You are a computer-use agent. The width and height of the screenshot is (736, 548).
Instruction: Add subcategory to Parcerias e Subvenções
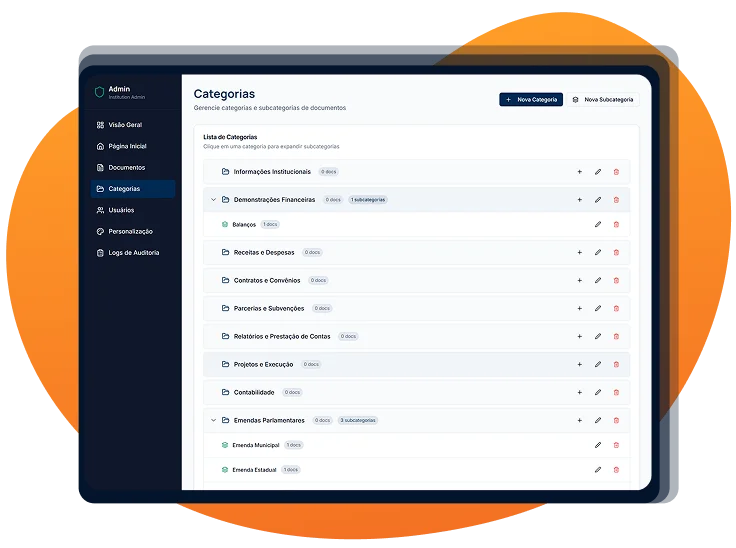click(x=579, y=309)
